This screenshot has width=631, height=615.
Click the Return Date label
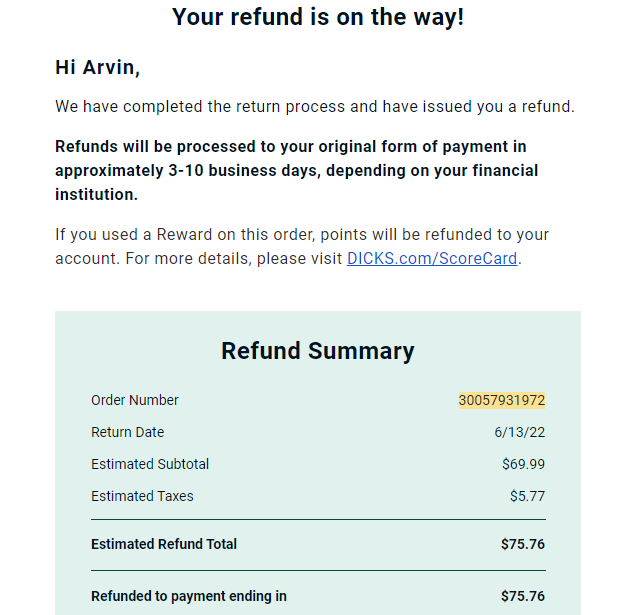(128, 432)
